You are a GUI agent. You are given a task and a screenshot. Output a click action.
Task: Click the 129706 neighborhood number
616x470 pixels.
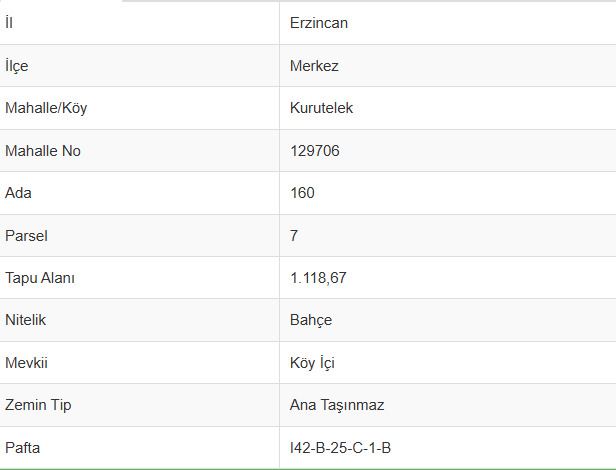coord(315,151)
